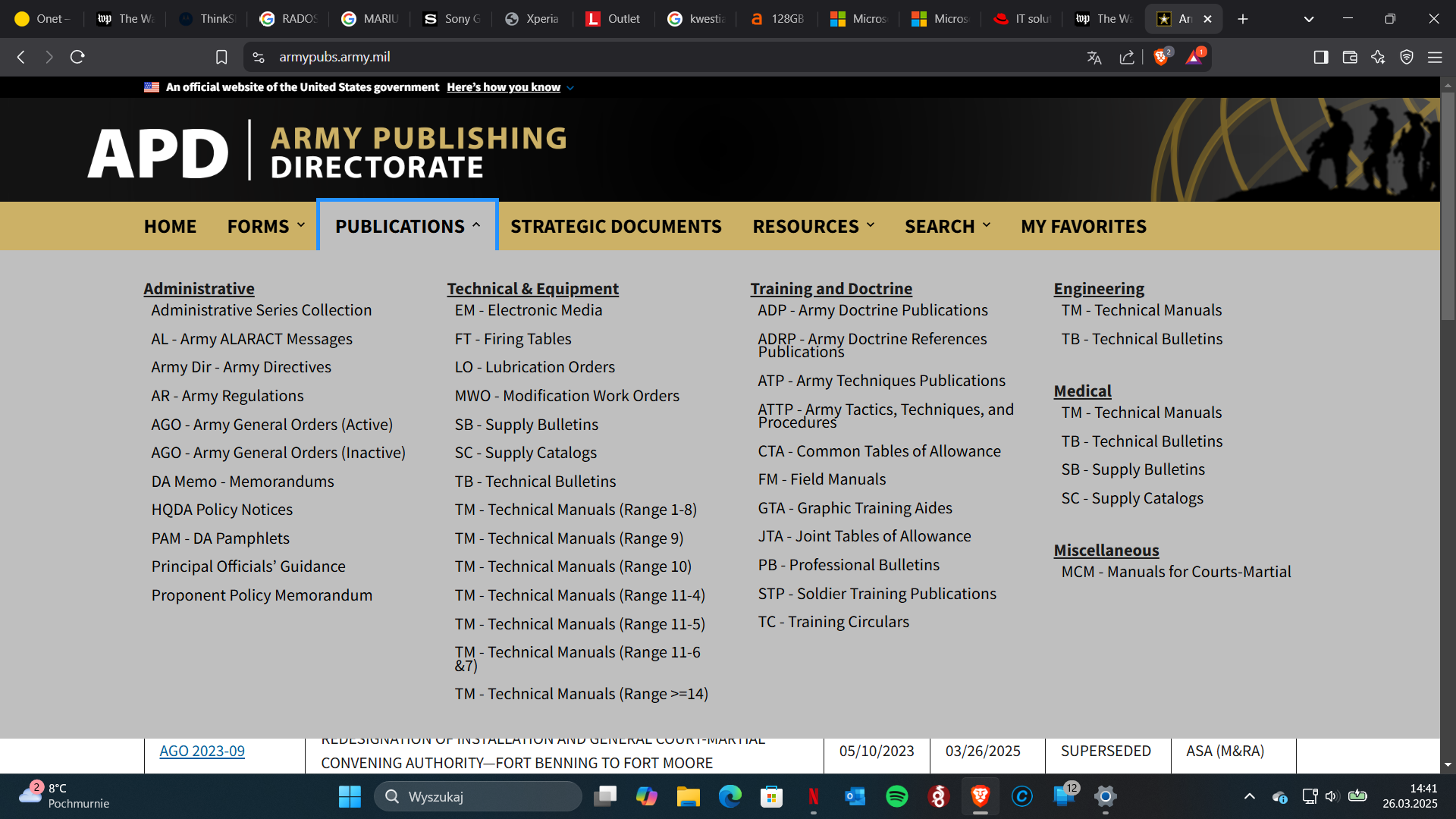Image resolution: width=1456 pixels, height=819 pixels.
Task: Open the AGO 2023-09 link
Action: pyautogui.click(x=202, y=751)
